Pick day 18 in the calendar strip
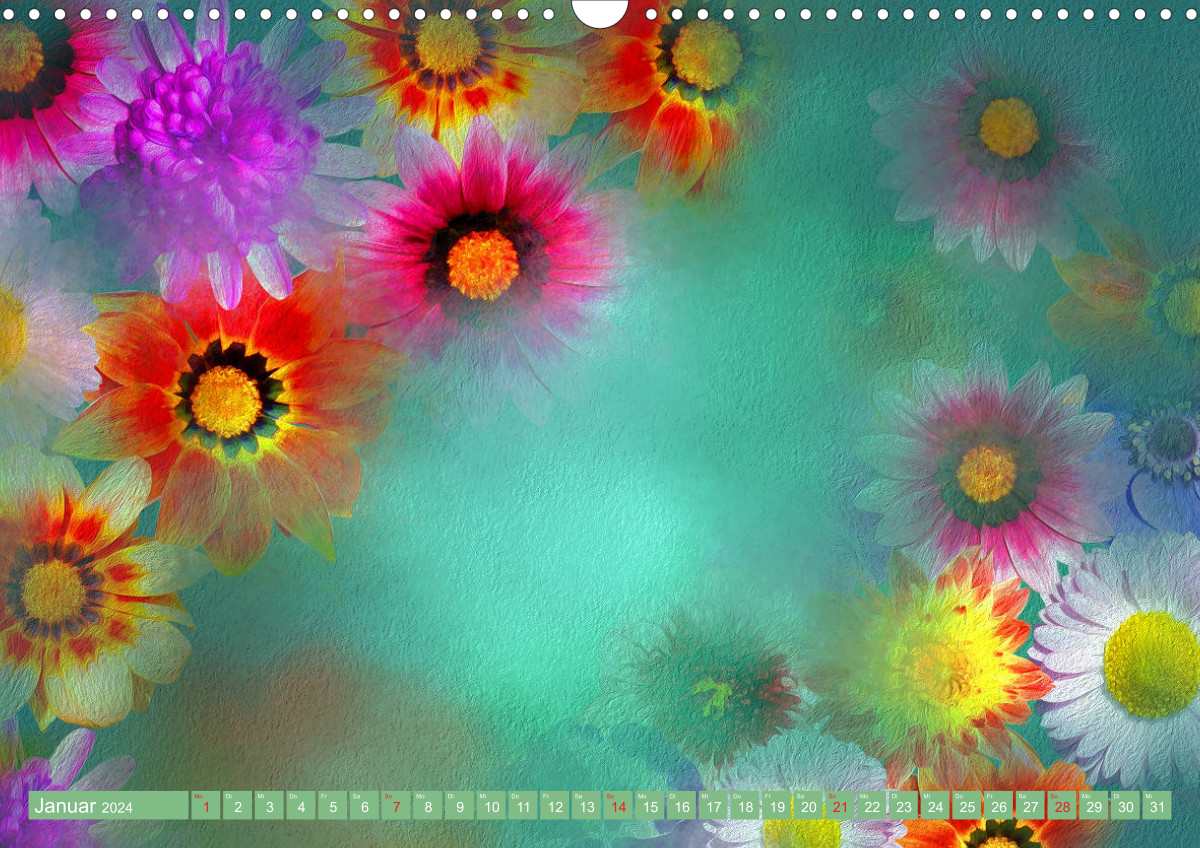Screen dimensions: 1200x848 [x=744, y=805]
